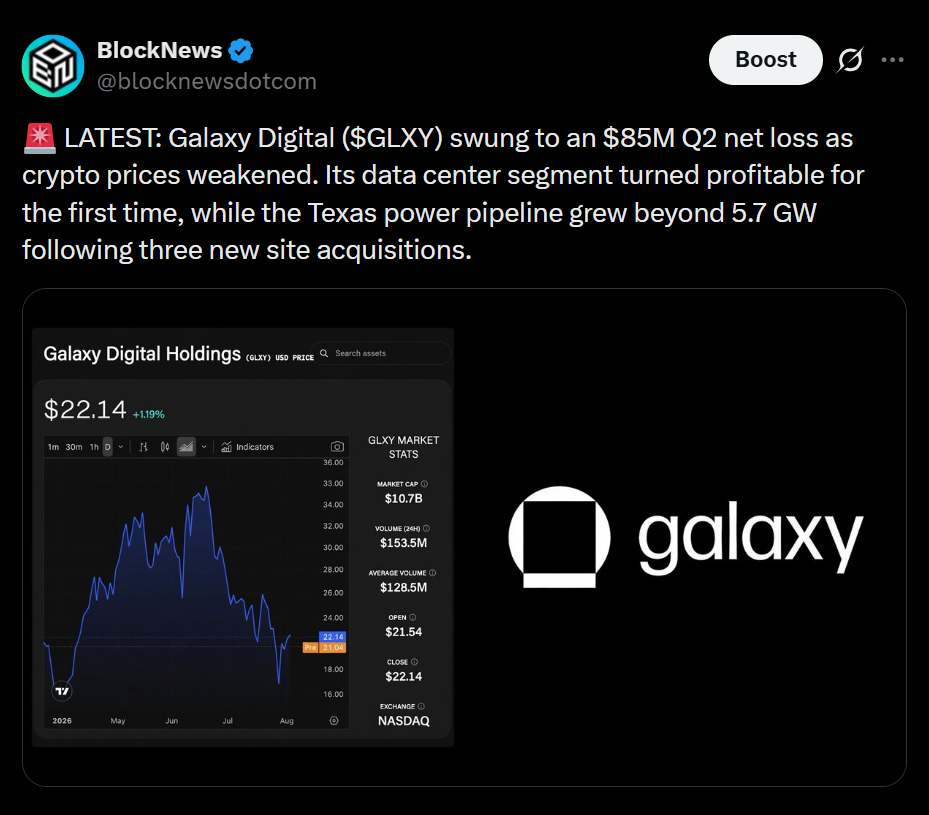Select the 30m interval tab
This screenshot has width=929, height=815.
click(74, 447)
